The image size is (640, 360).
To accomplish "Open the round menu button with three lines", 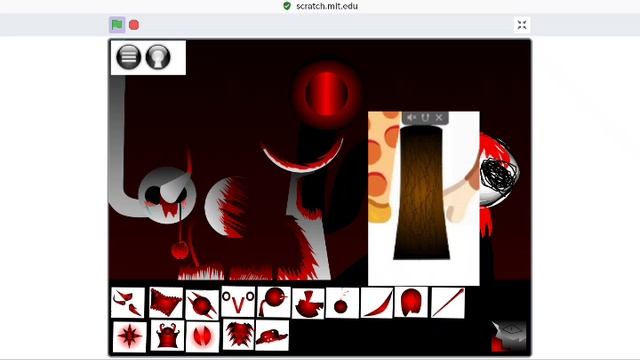I will coord(129,57).
